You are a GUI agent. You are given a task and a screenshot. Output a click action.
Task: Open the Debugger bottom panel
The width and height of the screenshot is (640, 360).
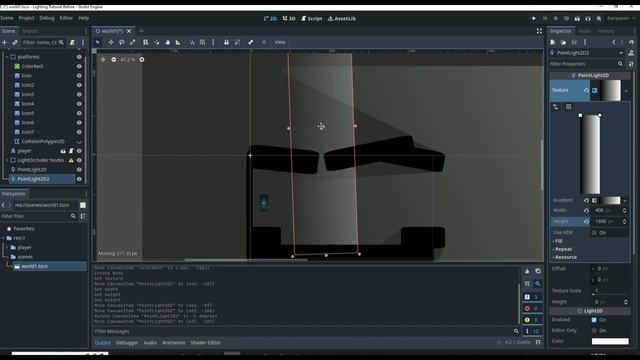tap(127, 342)
